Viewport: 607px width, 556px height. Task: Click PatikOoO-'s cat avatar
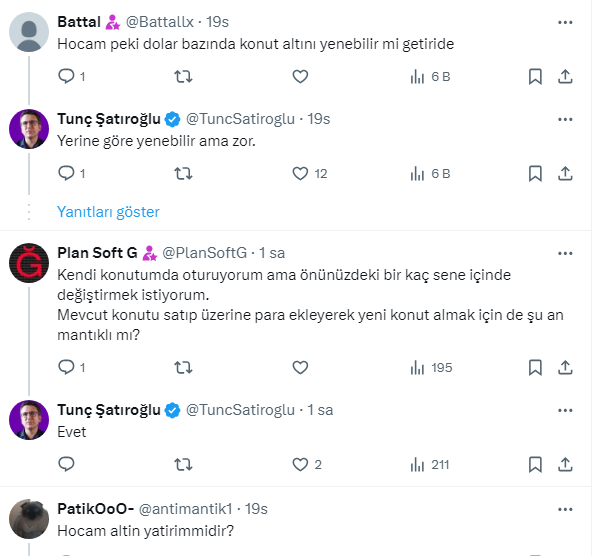[x=29, y=519]
